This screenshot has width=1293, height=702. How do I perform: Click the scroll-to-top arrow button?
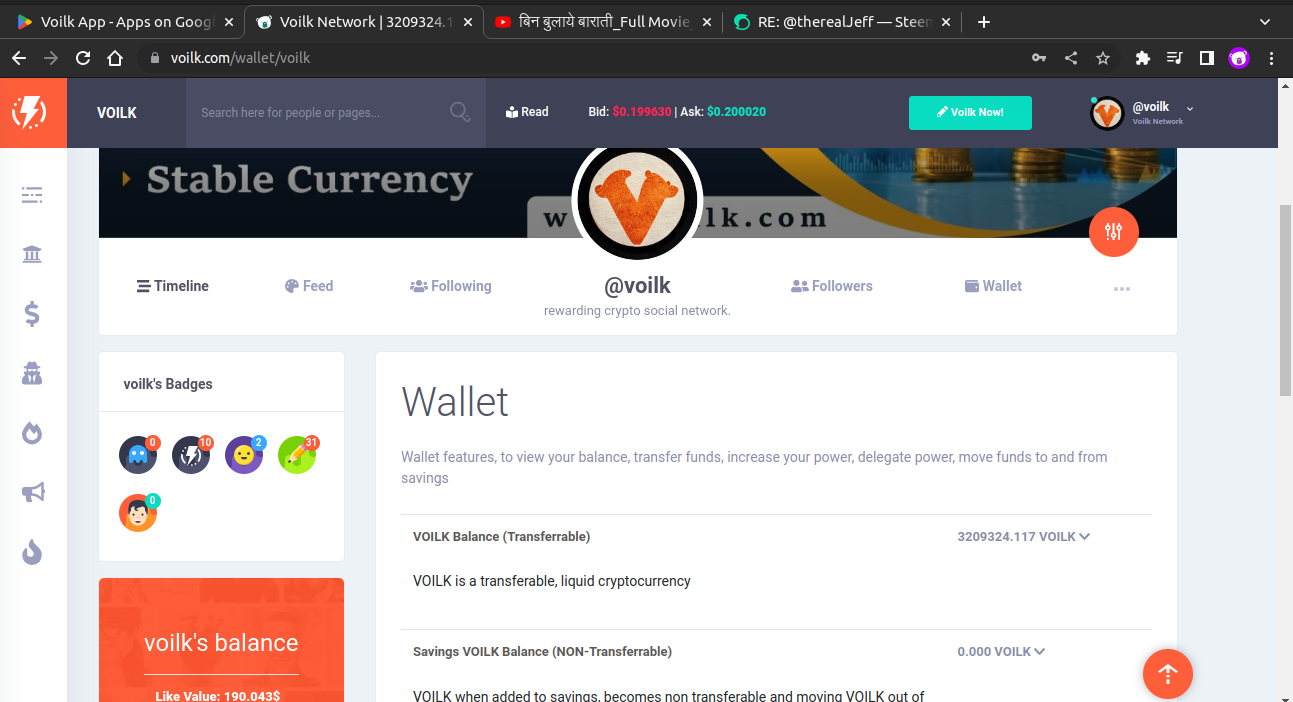click(1168, 675)
